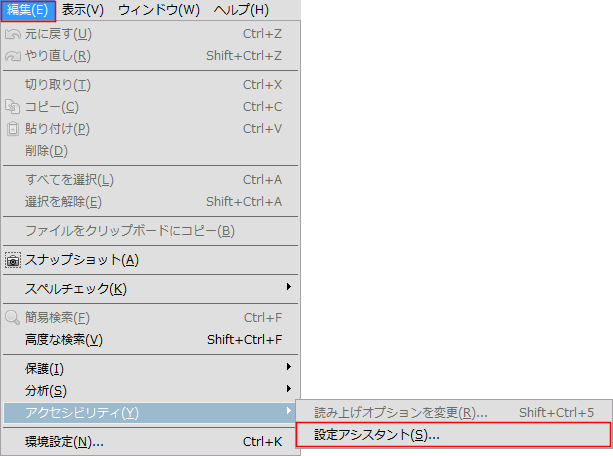Click the Shift+Ctrl+F shortcut text
The width and height of the screenshot is (613, 456).
245,339
